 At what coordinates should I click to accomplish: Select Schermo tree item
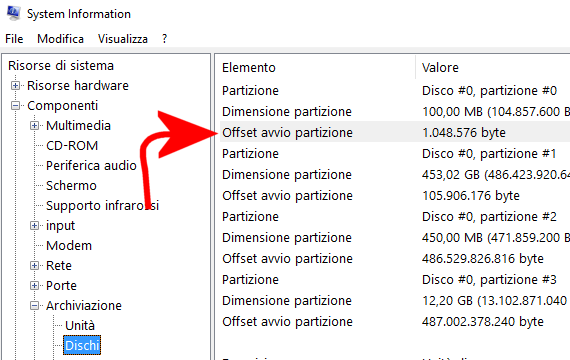point(71,186)
